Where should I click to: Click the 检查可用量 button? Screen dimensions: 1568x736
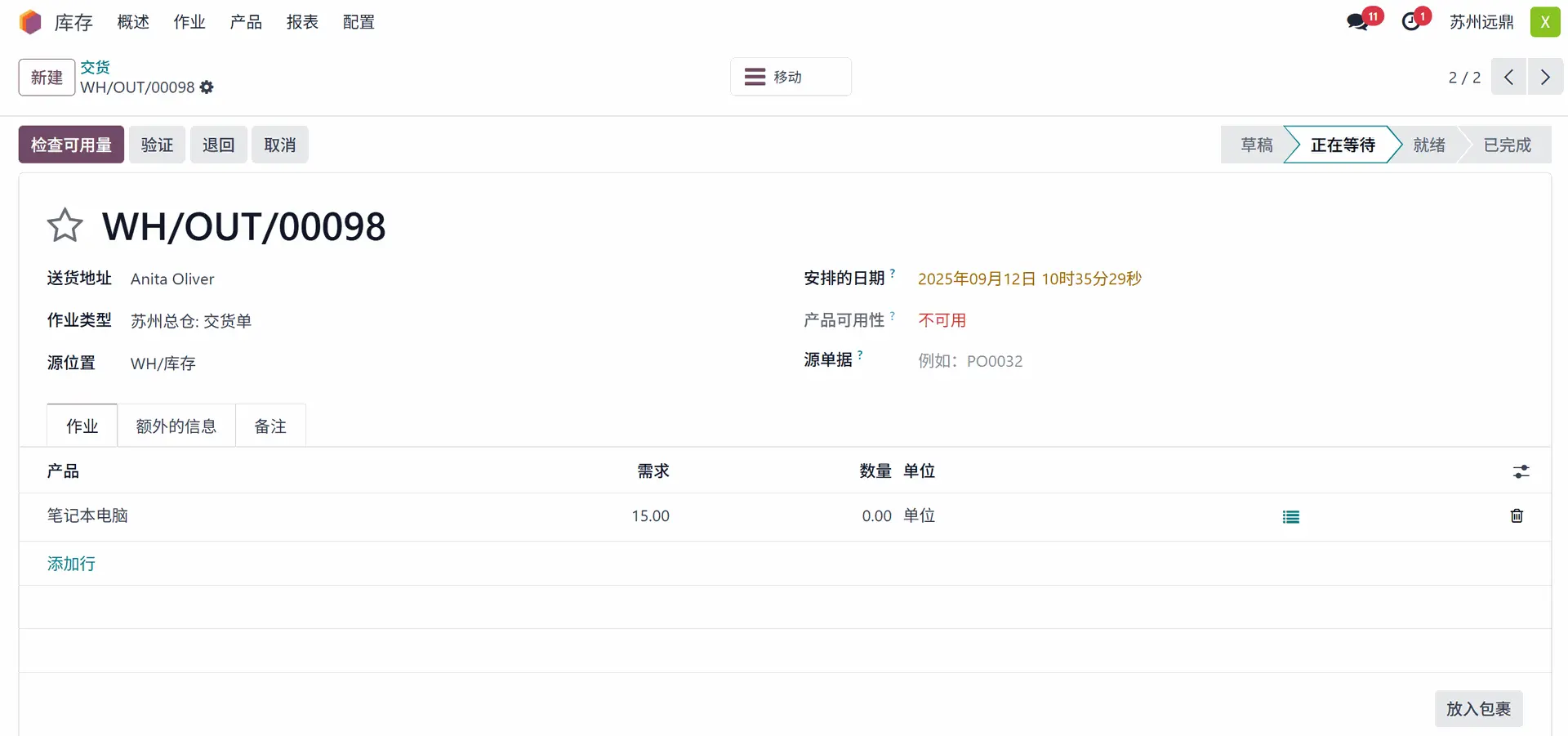pyautogui.click(x=71, y=145)
